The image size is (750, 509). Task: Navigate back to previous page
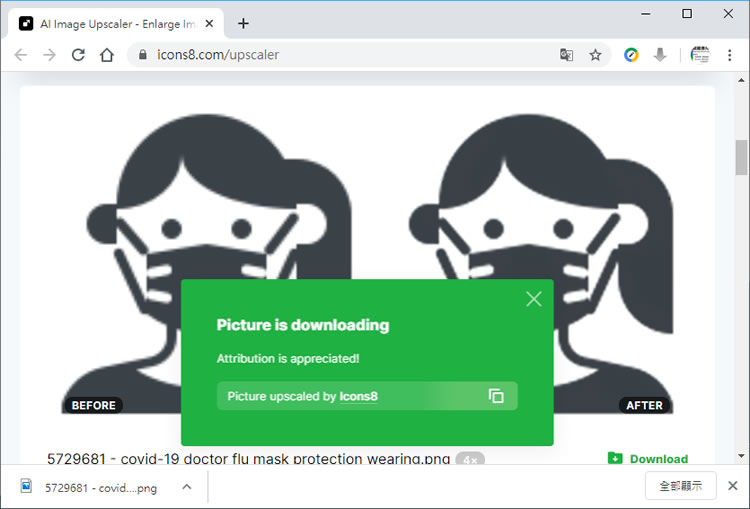(21, 55)
